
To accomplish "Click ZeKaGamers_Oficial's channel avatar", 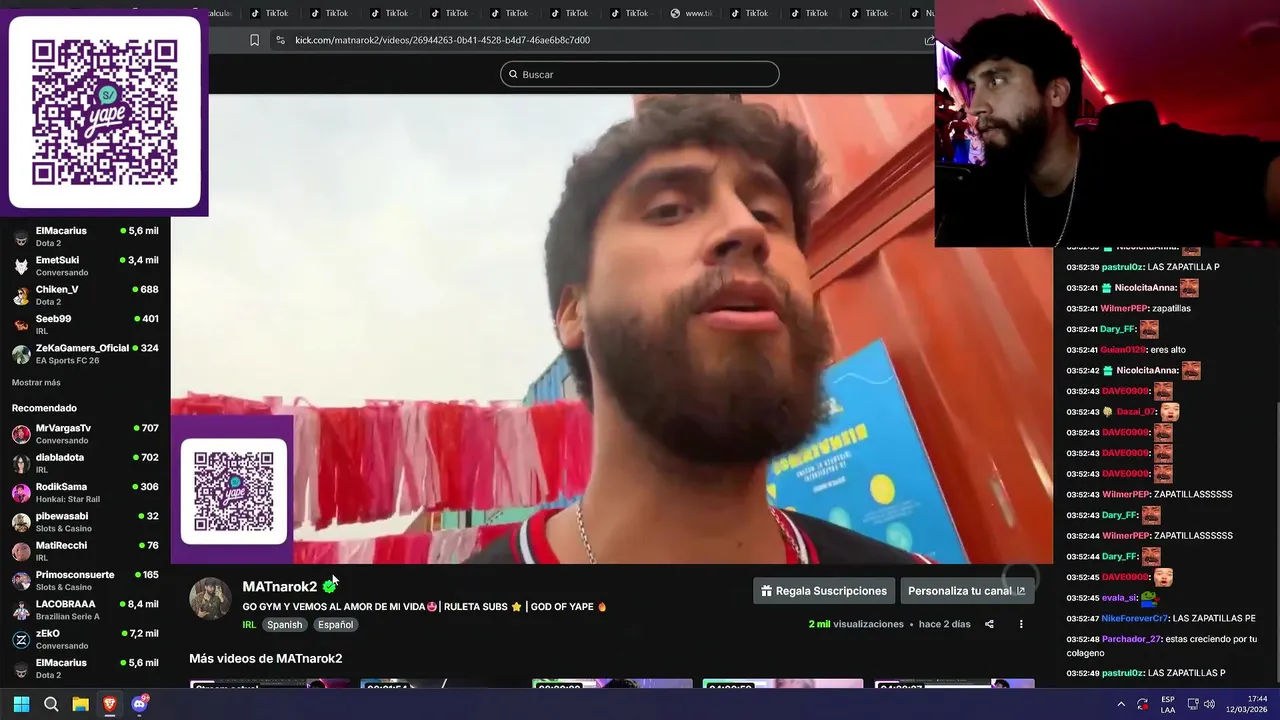I will tap(21, 354).
